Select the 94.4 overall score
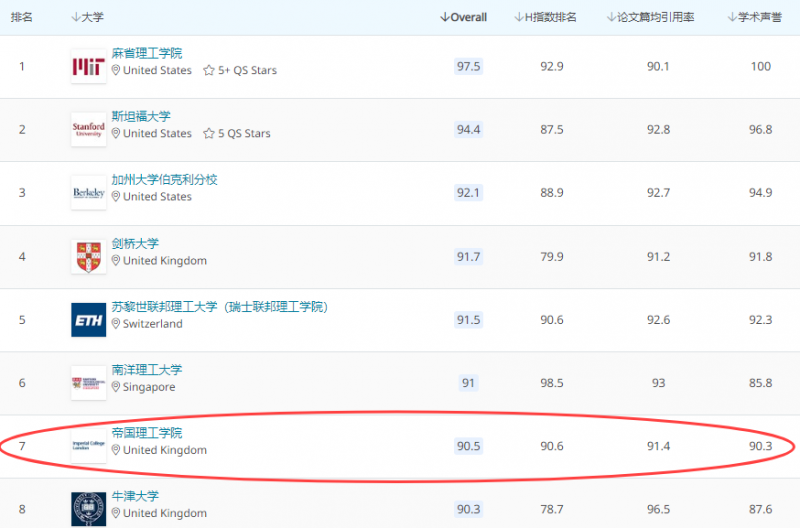The image size is (800, 528). [468, 130]
